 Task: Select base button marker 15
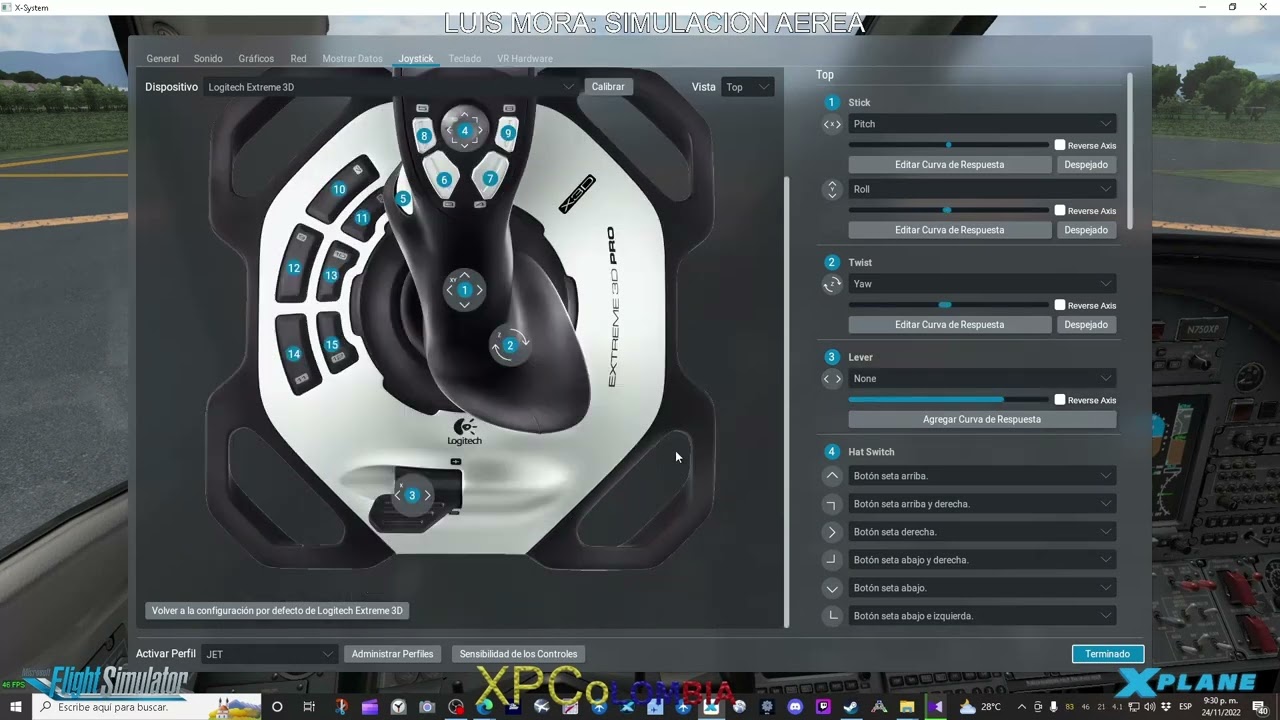pyautogui.click(x=332, y=345)
